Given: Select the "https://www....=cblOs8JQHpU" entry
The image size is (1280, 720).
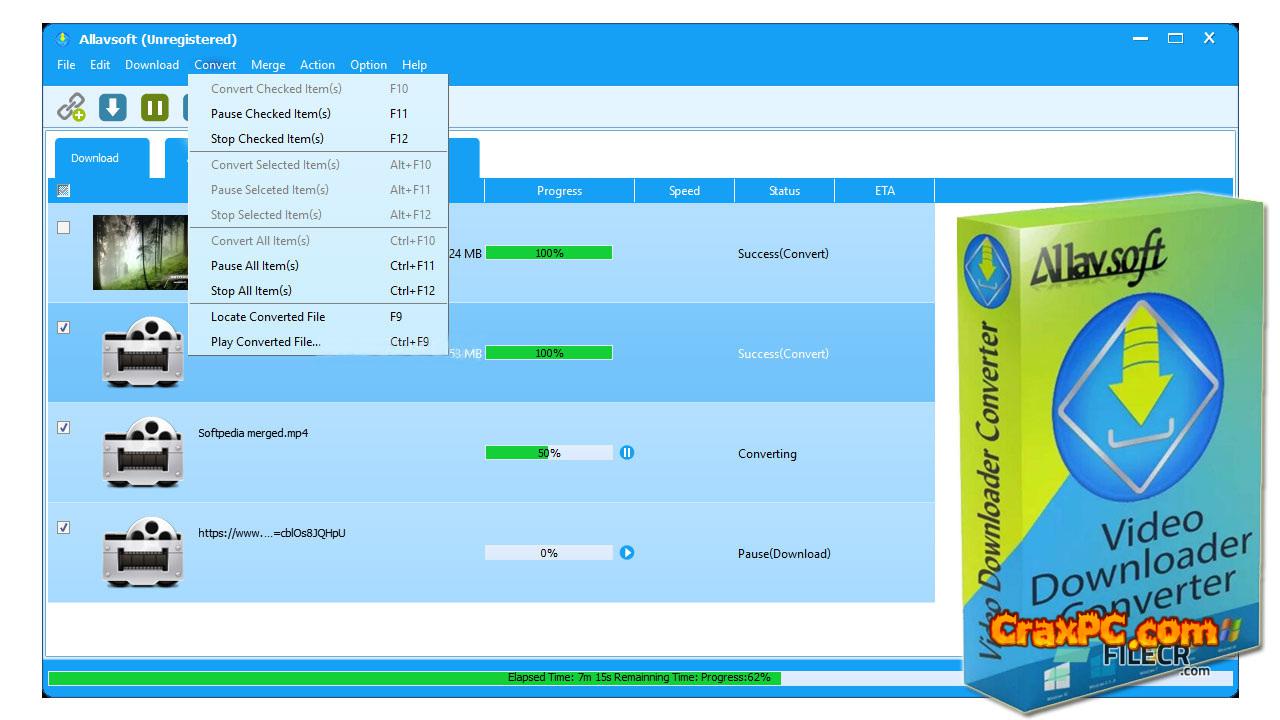Looking at the screenshot, I should click(272, 533).
